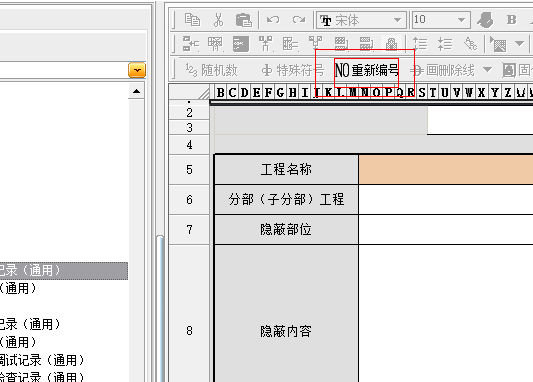Open the 特殊符号 tool
The width and height of the screenshot is (533, 382).
[293, 70]
